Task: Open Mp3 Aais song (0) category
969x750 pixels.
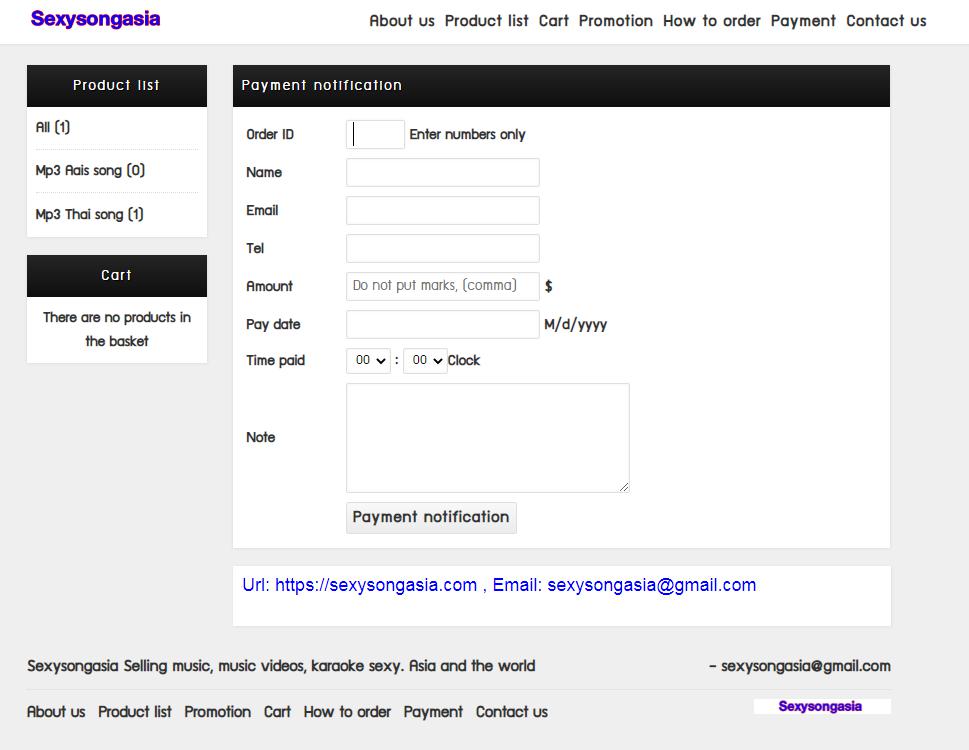Action: click(x=90, y=171)
